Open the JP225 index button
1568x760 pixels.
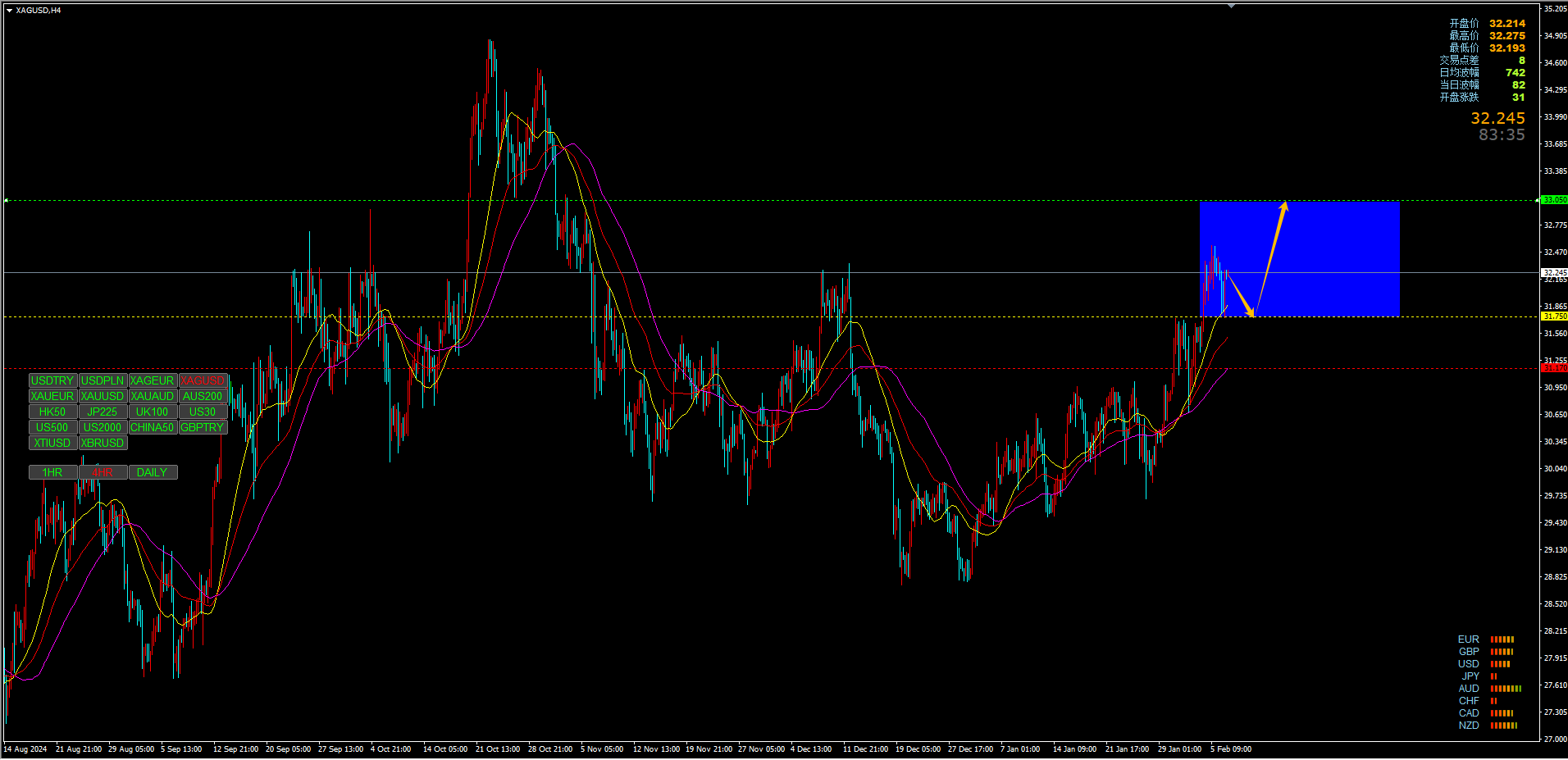(x=103, y=412)
